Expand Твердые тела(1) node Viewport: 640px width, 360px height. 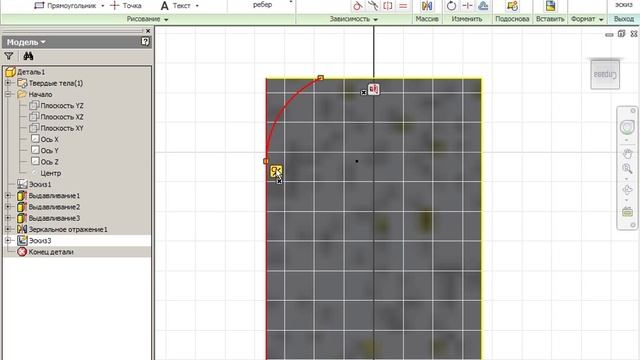coord(8,83)
